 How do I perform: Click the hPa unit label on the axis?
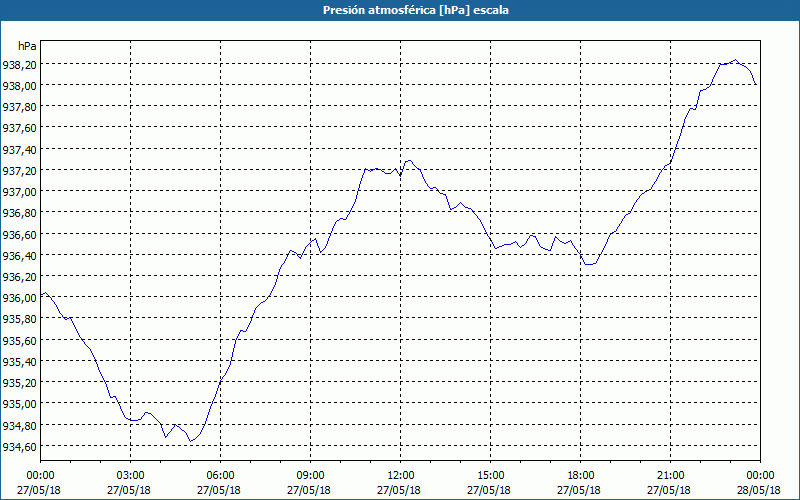[x=27, y=46]
